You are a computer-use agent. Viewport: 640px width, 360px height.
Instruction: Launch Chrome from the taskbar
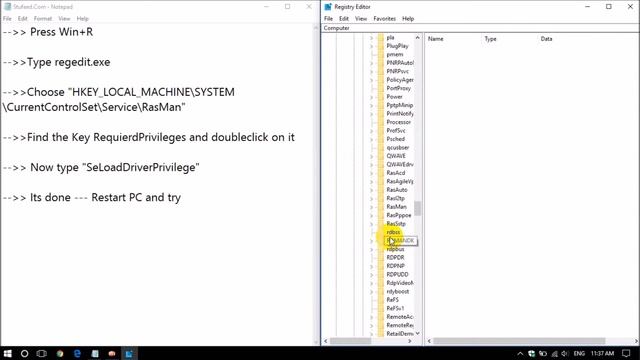(x=60, y=353)
